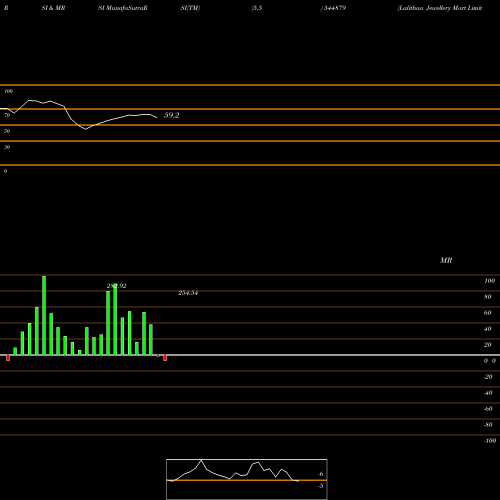Click the MR axis label 40

pyautogui.click(x=488, y=329)
